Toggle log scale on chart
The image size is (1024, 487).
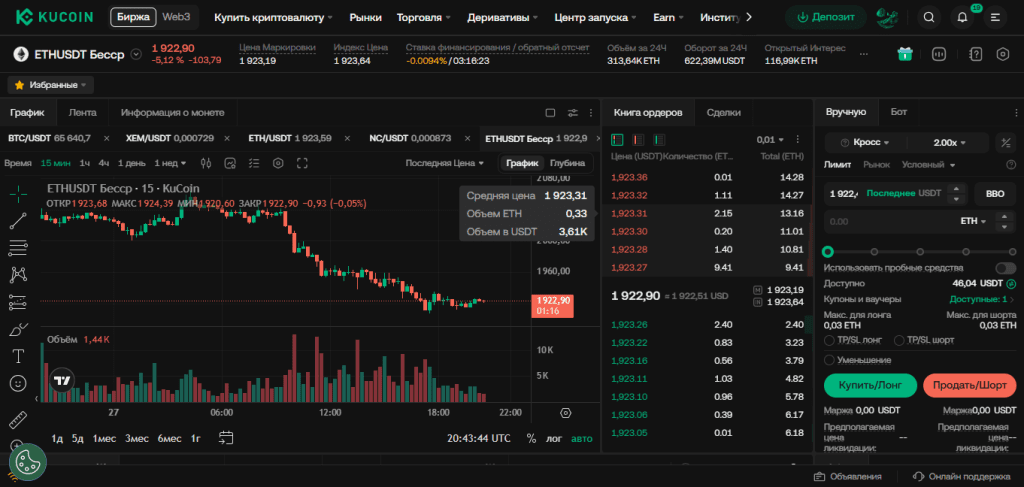point(554,439)
